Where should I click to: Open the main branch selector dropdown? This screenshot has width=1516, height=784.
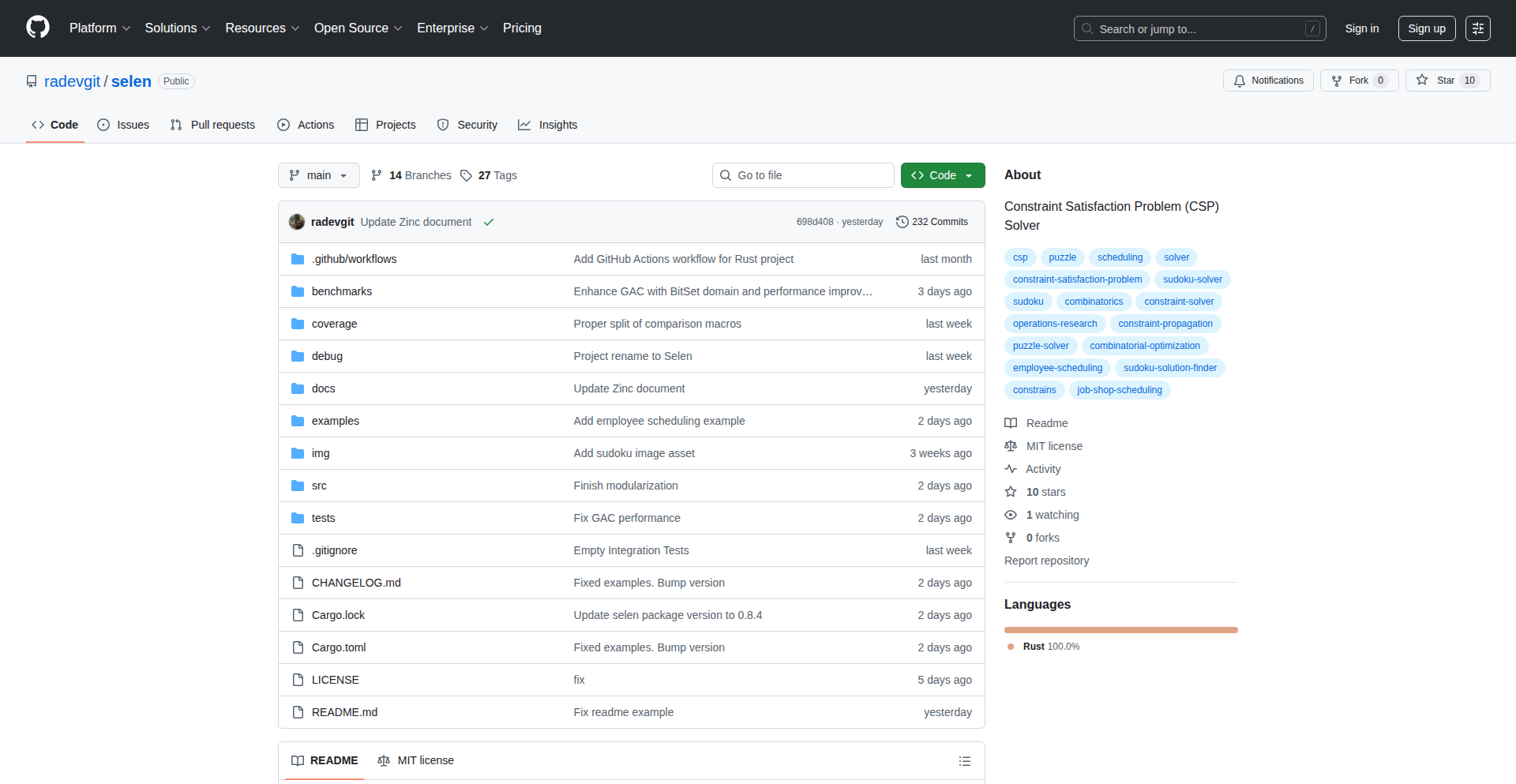tap(319, 175)
